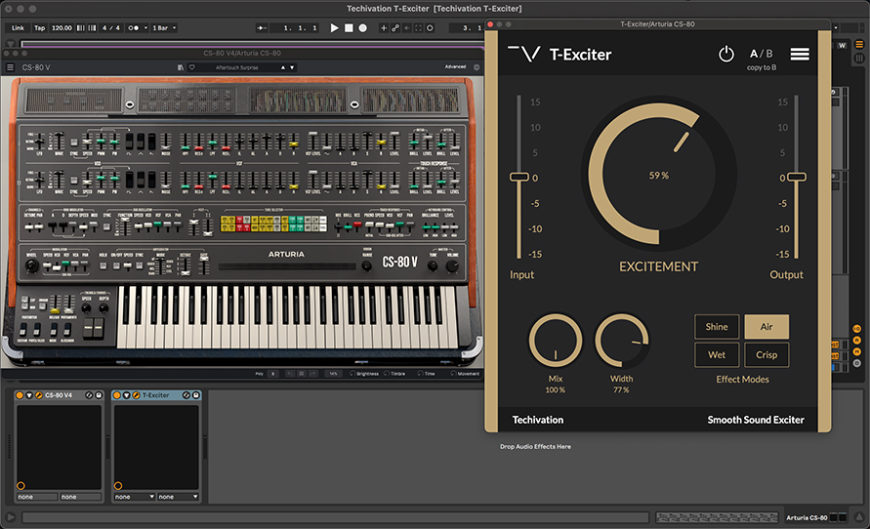Click the T-Exciter Input level fader handle
Screen dimensions: 870x529
pos(519,177)
